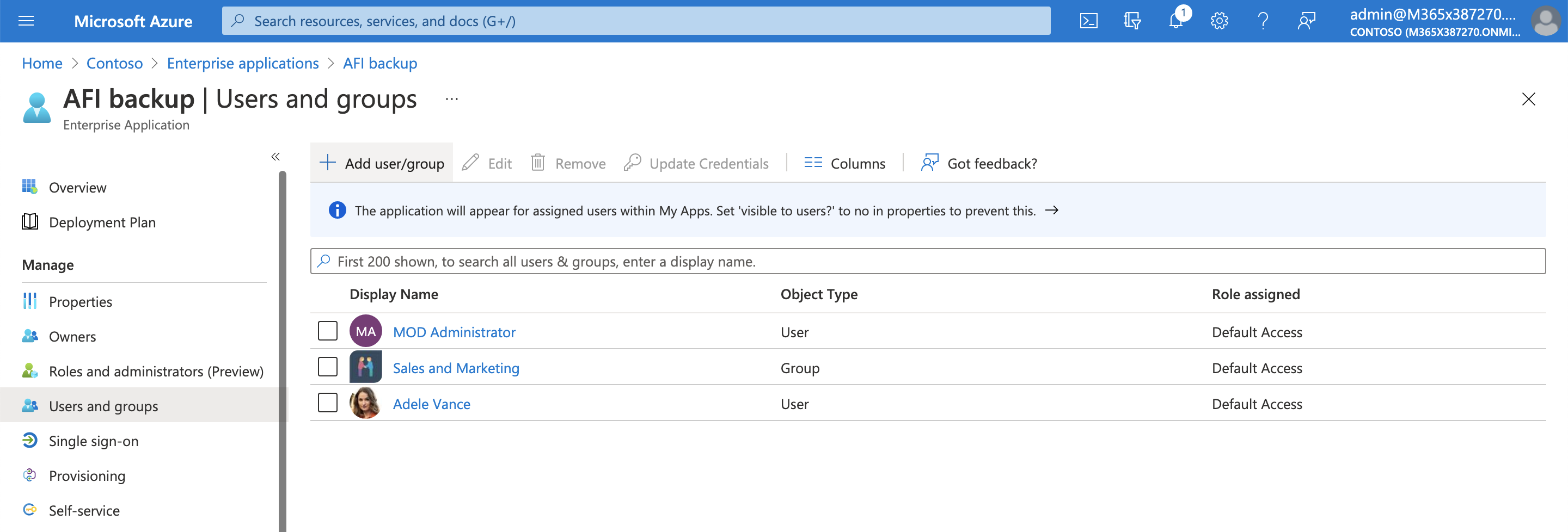Image resolution: width=1568 pixels, height=532 pixels.
Task: Click the MA avatar for MOD Administrator
Action: (365, 331)
